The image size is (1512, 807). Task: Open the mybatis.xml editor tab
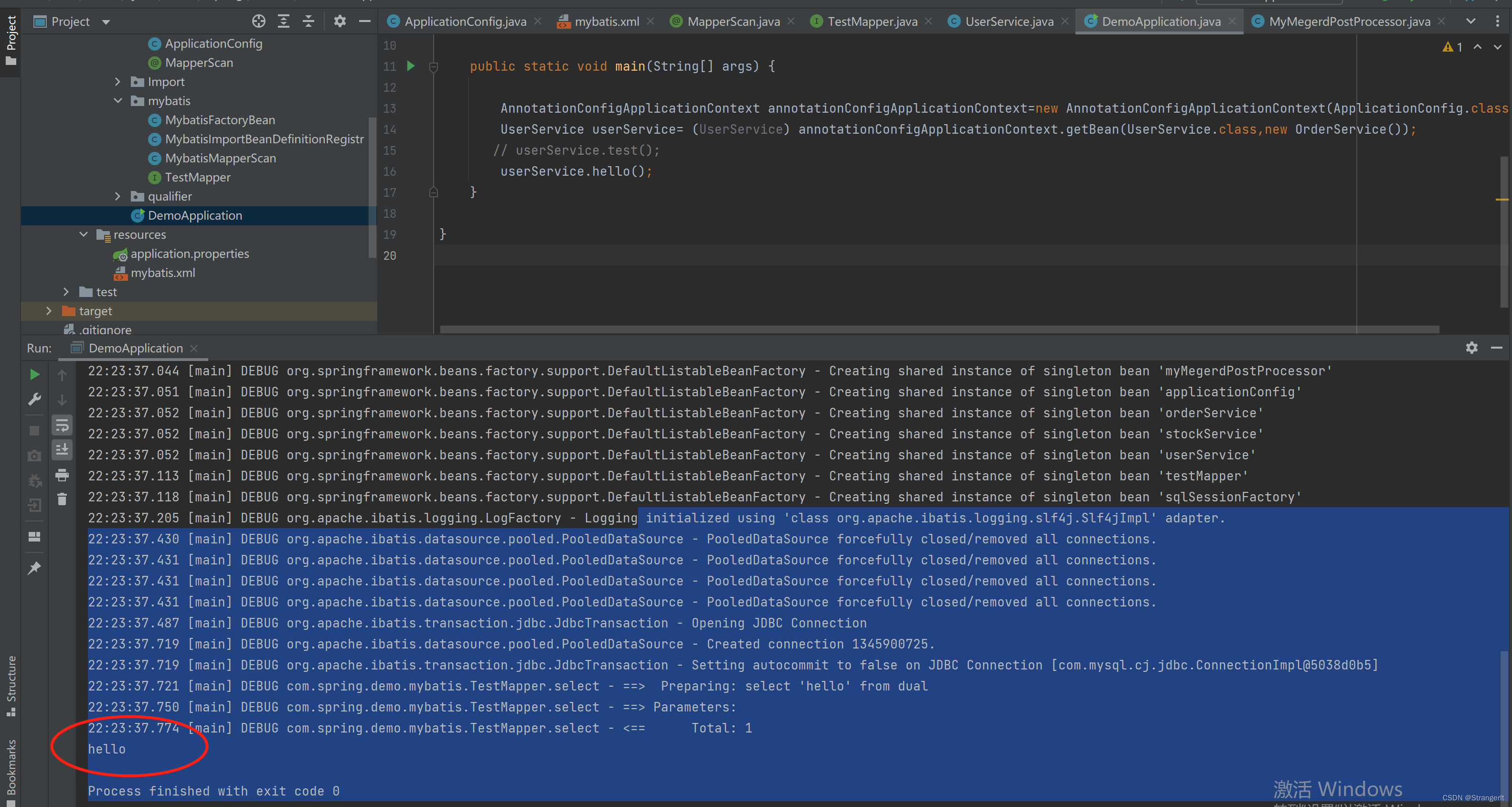607,21
